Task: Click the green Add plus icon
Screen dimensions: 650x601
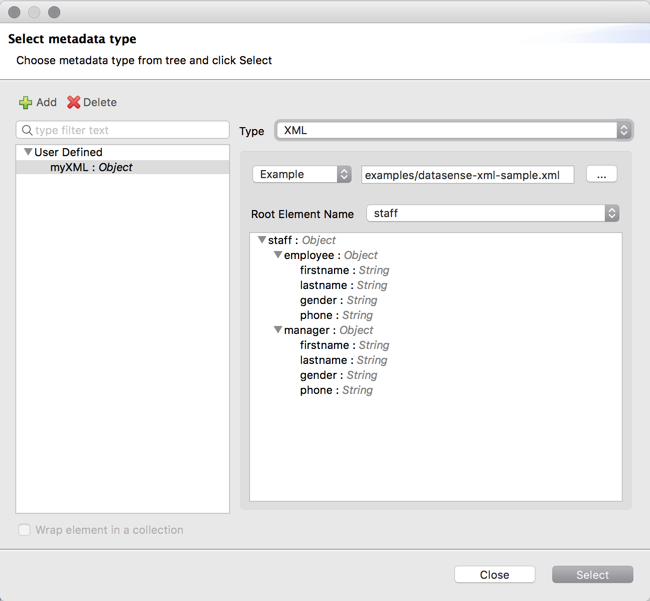Action: [26, 103]
